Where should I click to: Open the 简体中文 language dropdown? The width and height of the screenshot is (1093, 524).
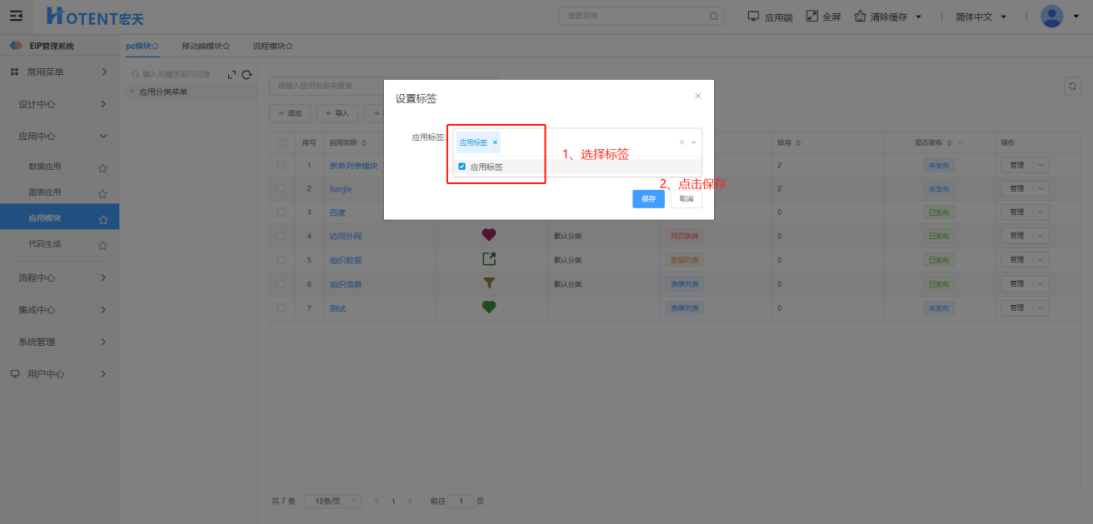981,17
